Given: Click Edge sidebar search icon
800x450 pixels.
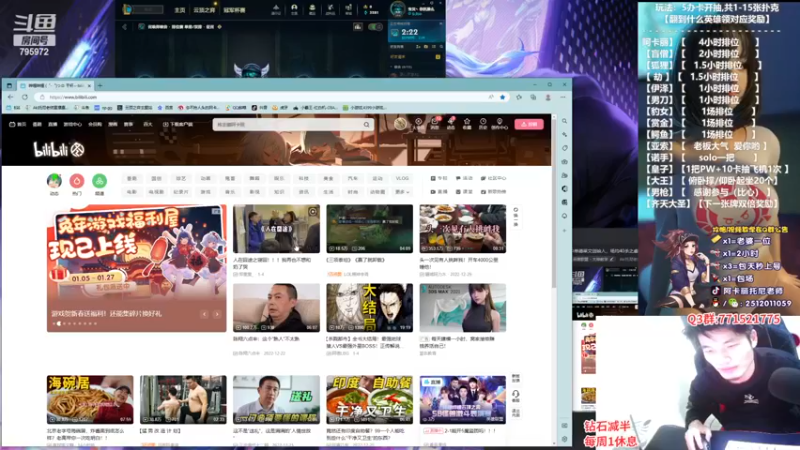Looking at the screenshot, I should (564, 121).
